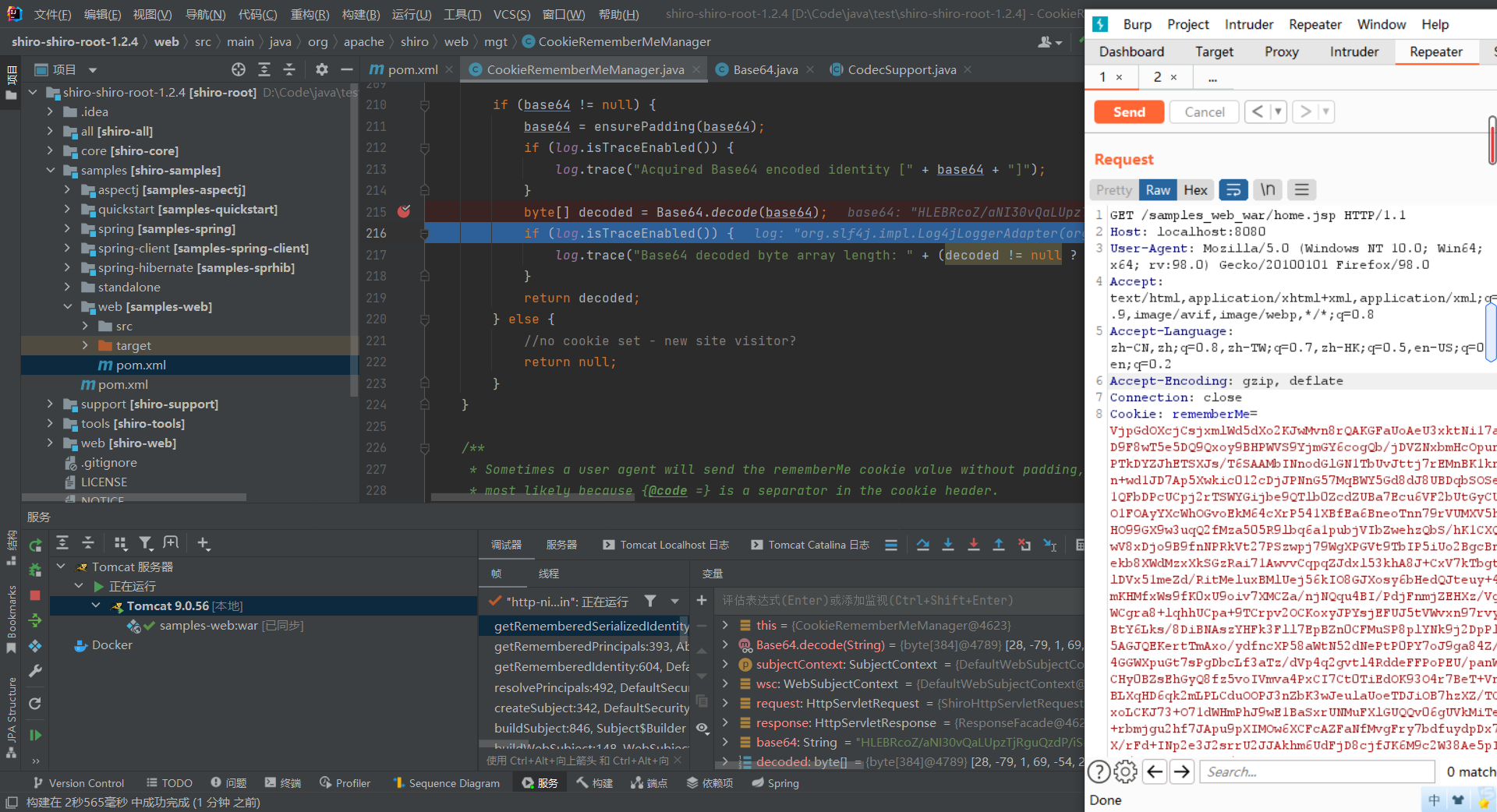The image size is (1497, 812).
Task: Click Open in New Tab icon in Services
Action: [171, 543]
